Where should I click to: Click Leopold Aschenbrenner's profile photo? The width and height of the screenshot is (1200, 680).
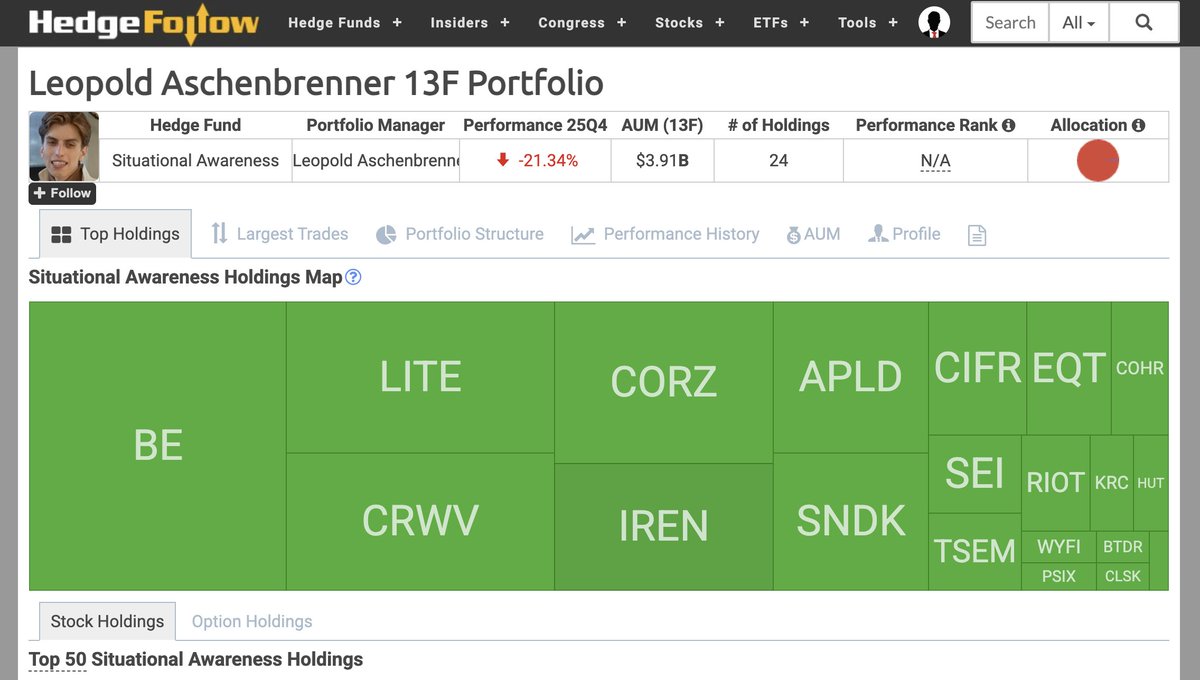tap(64, 146)
